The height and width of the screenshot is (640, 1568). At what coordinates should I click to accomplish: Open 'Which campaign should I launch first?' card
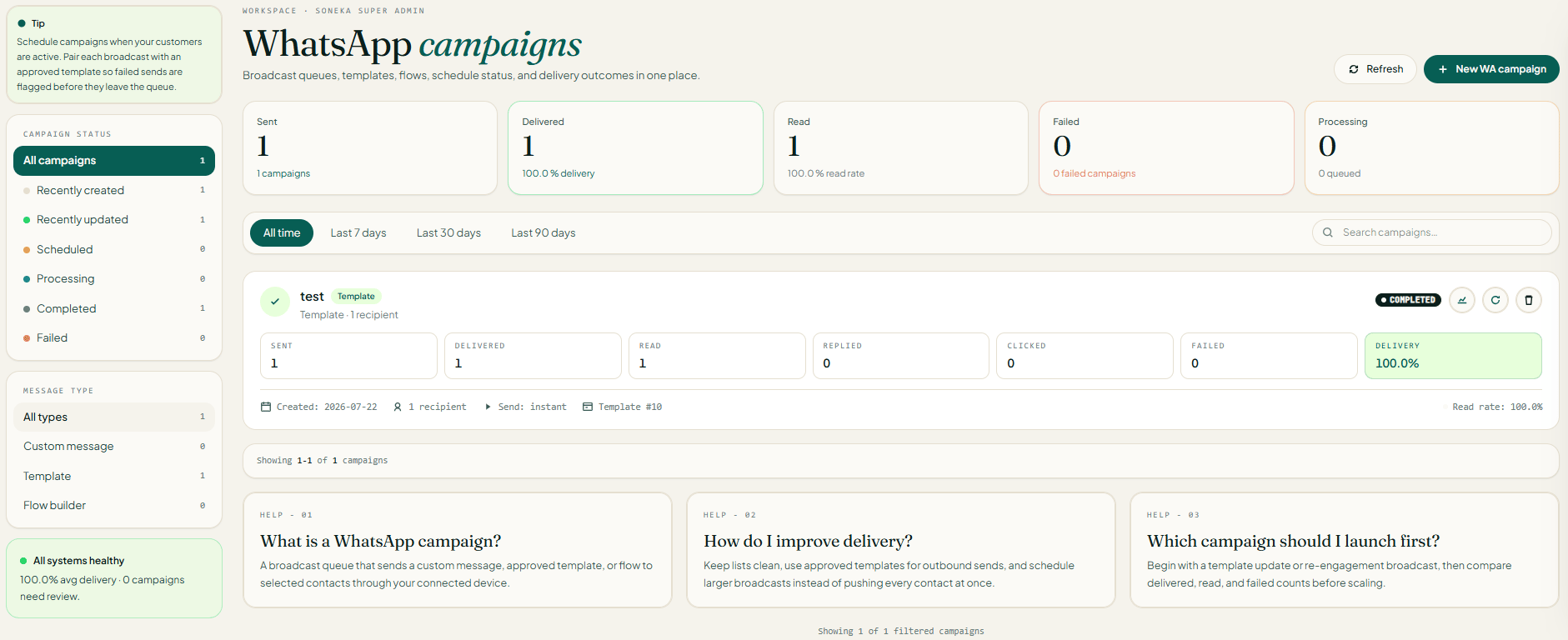click(1345, 550)
